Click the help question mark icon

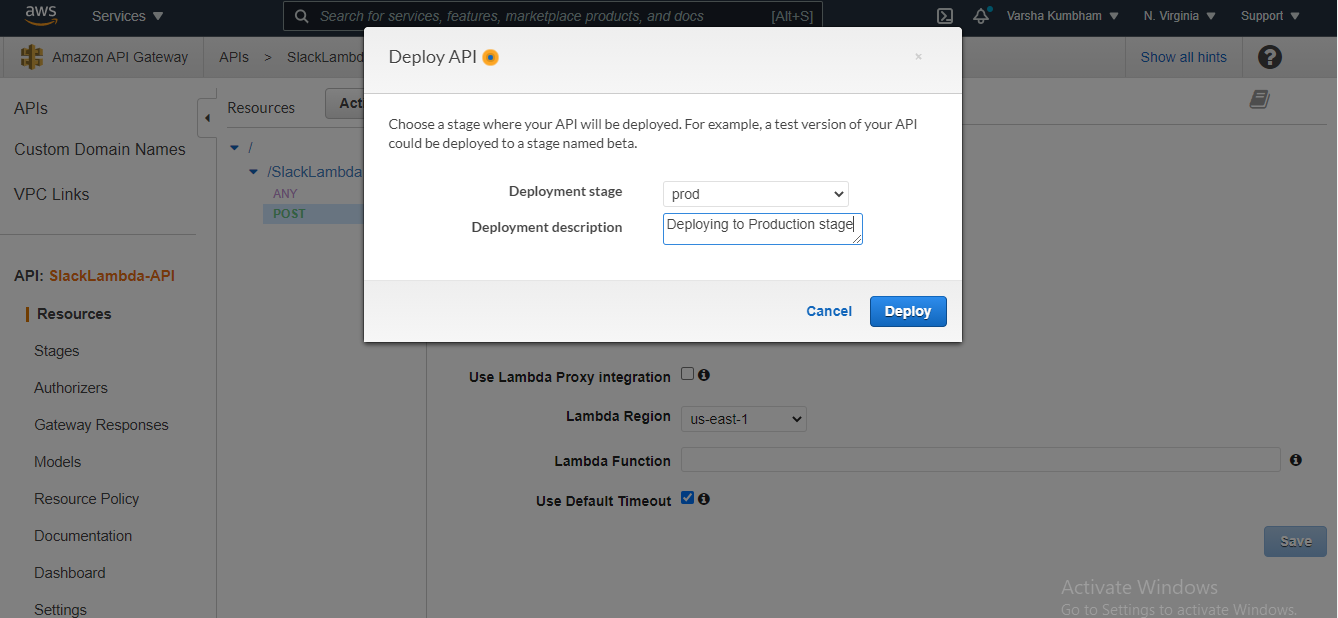[x=1269, y=57]
